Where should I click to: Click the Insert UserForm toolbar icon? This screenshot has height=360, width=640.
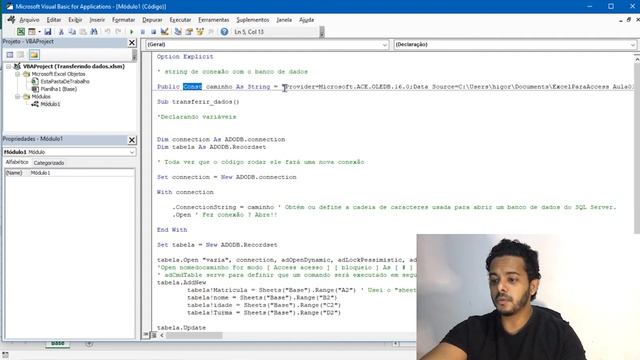coord(31,32)
